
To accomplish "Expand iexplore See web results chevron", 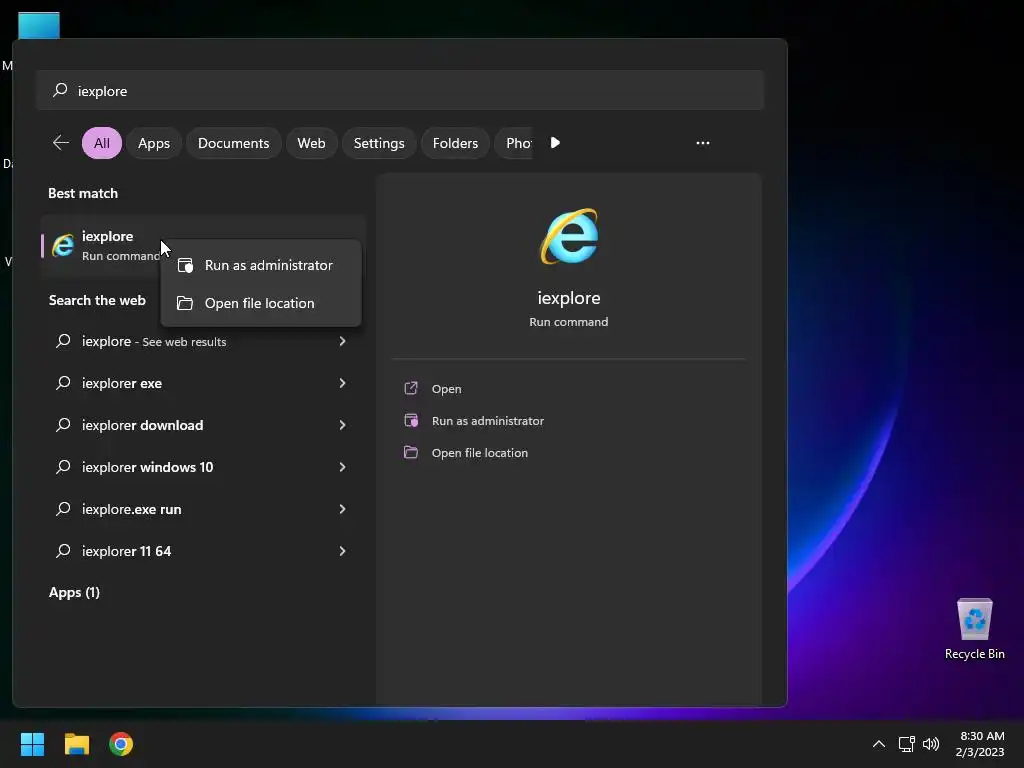I will click(x=342, y=341).
